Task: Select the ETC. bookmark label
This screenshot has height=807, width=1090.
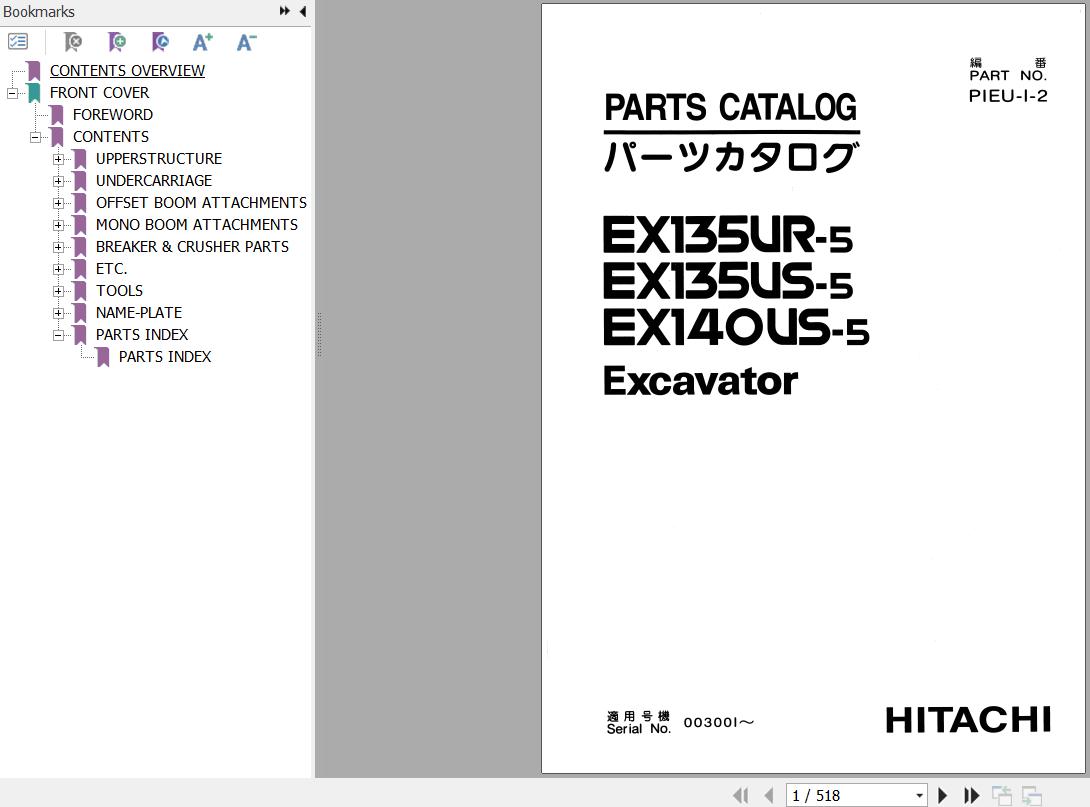Action: (111, 269)
